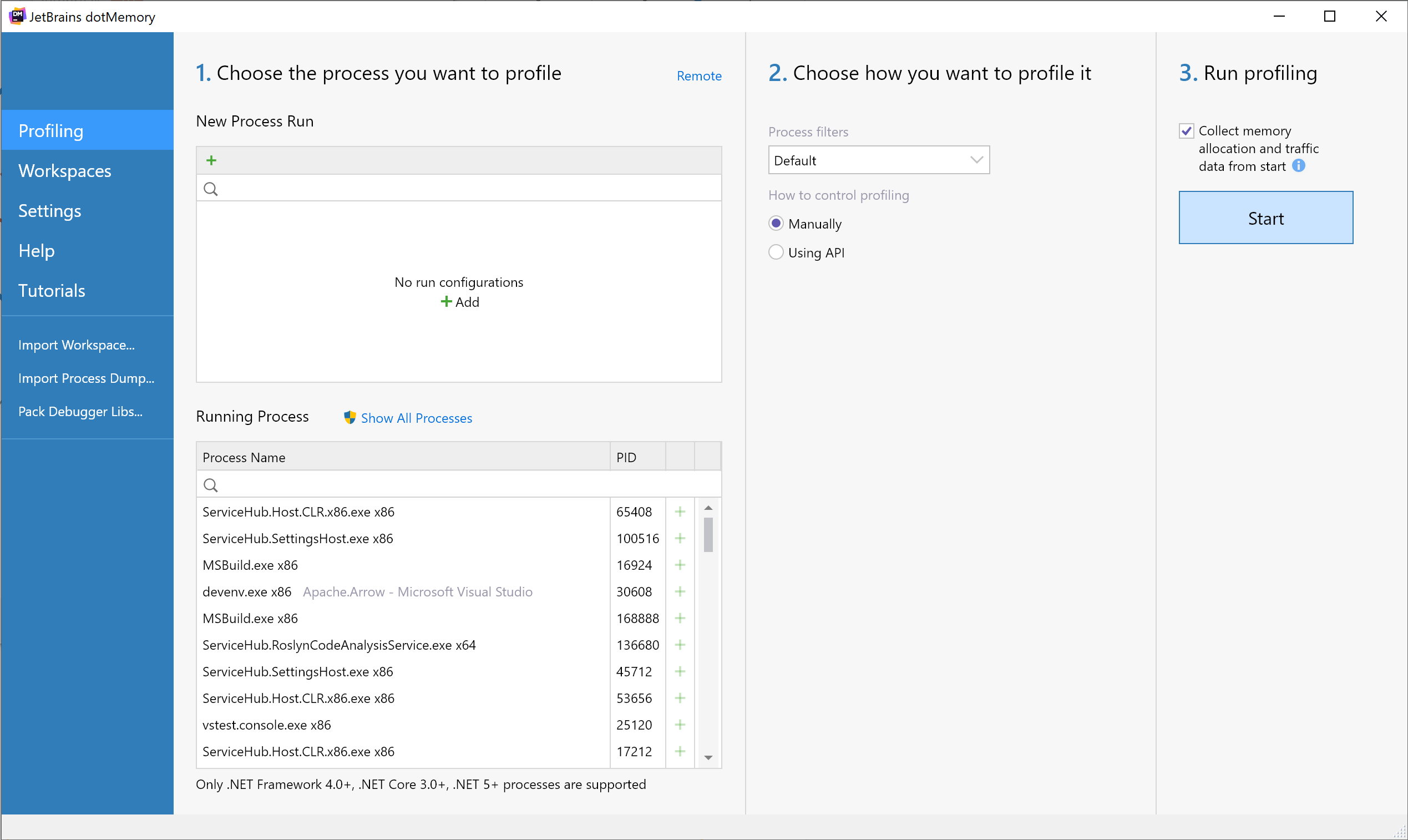Click the dotMemory app icon in the title bar
This screenshot has width=1408, height=840.
click(17, 16)
